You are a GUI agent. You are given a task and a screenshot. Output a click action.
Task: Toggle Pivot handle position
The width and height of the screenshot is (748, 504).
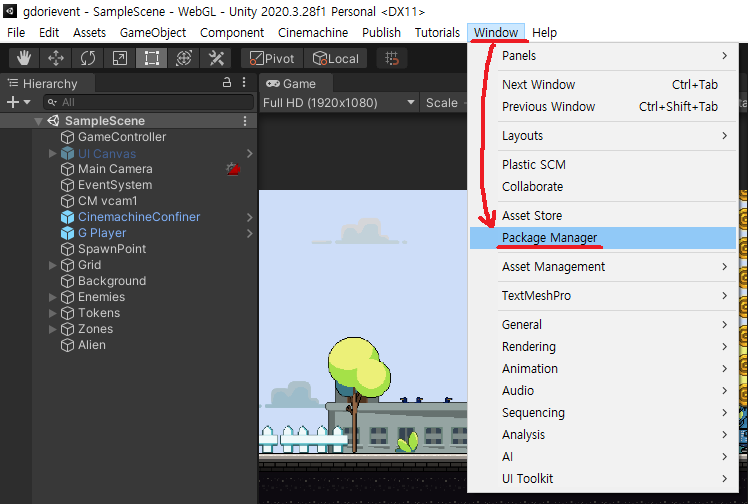272,58
